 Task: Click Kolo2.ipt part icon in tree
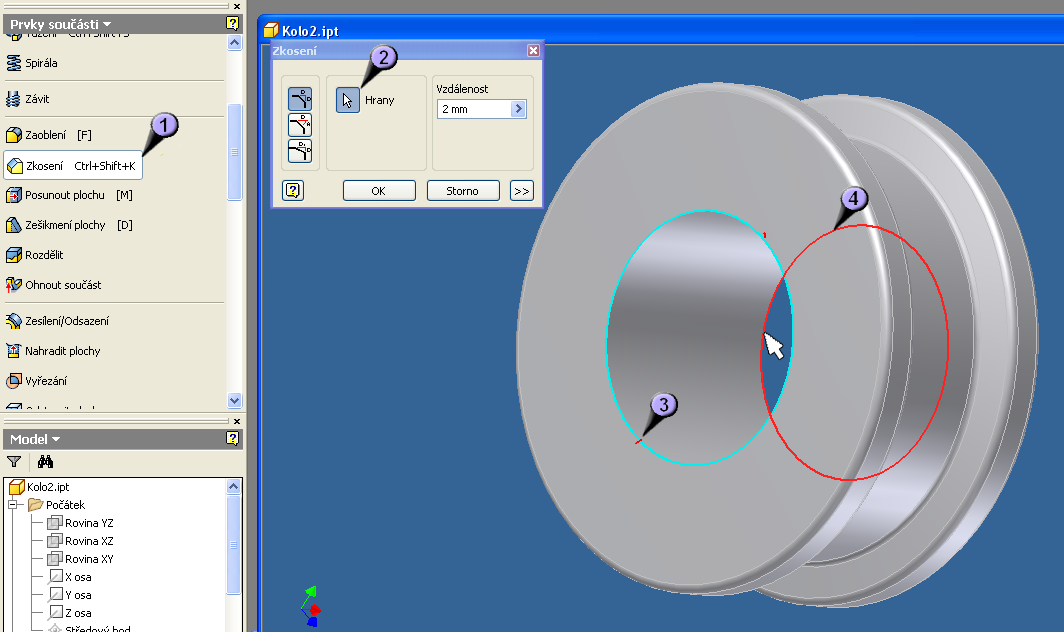tap(16, 487)
